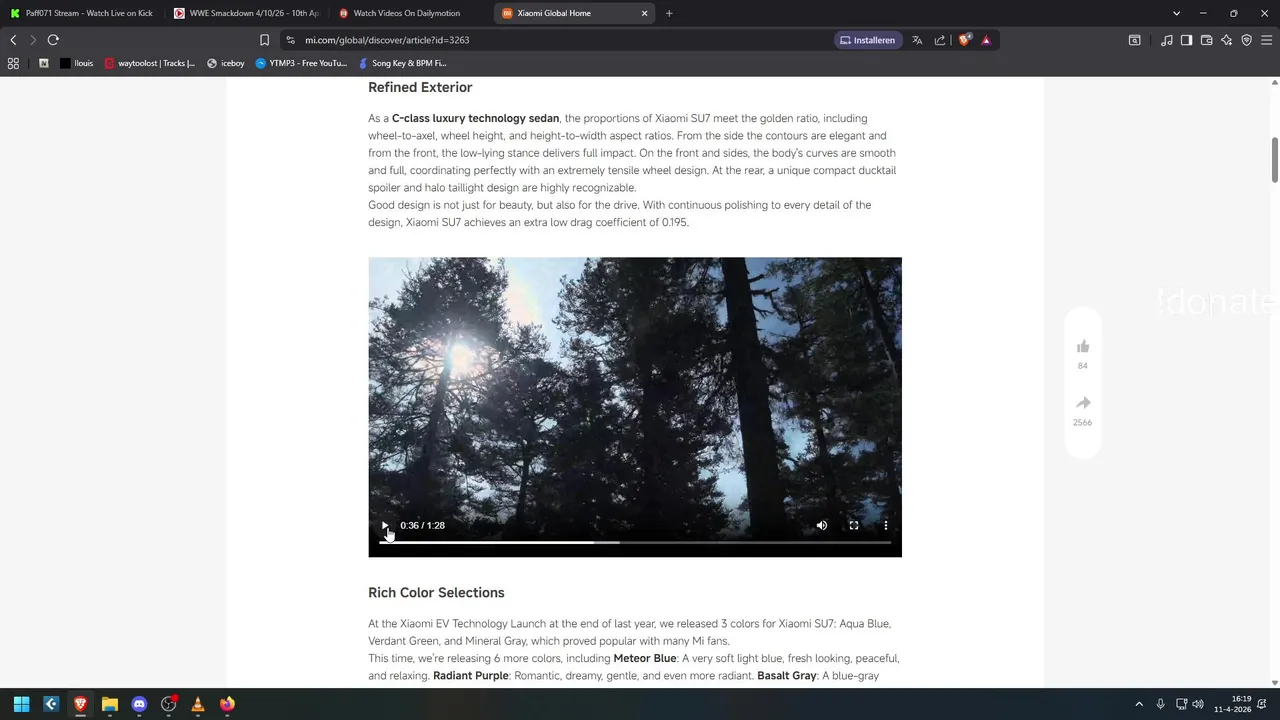Image resolution: width=1280 pixels, height=720 pixels.
Task: Click the Installeren app button
Action: (868, 40)
